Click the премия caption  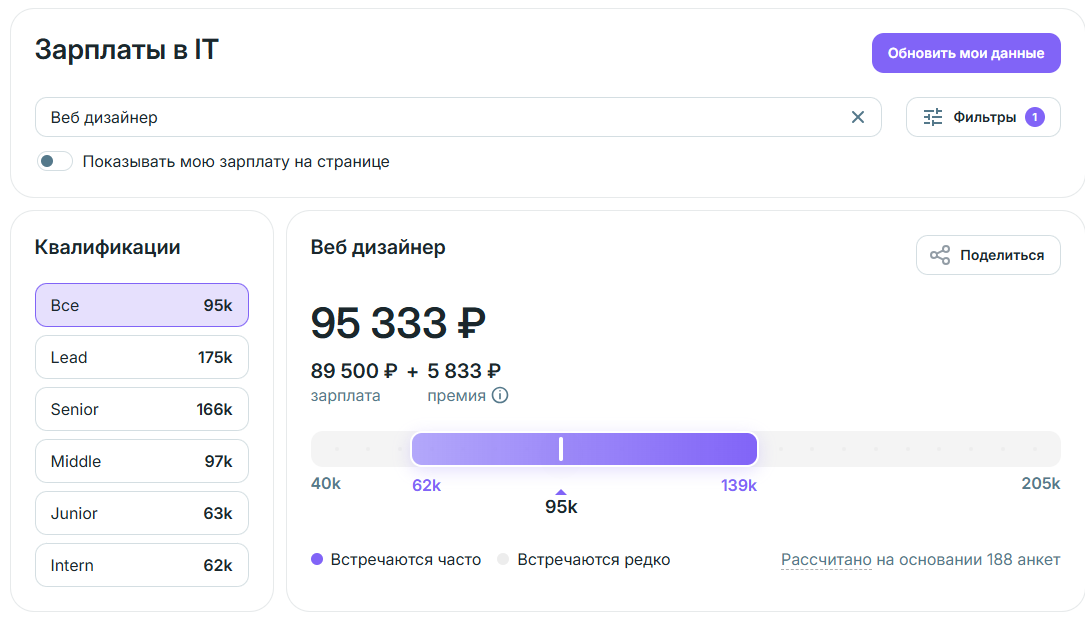pos(456,396)
